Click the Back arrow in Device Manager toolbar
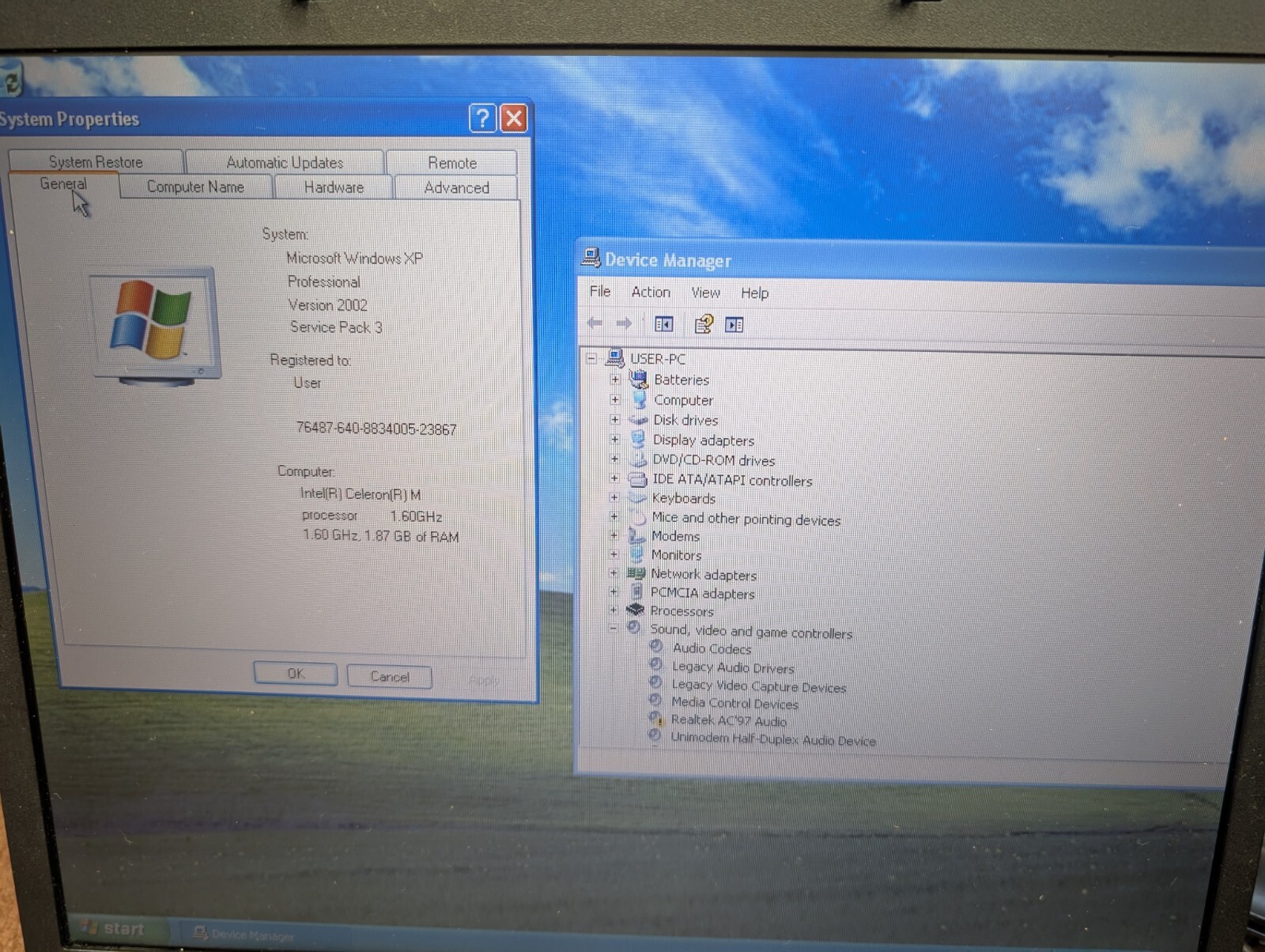This screenshot has width=1265, height=952. point(595,323)
